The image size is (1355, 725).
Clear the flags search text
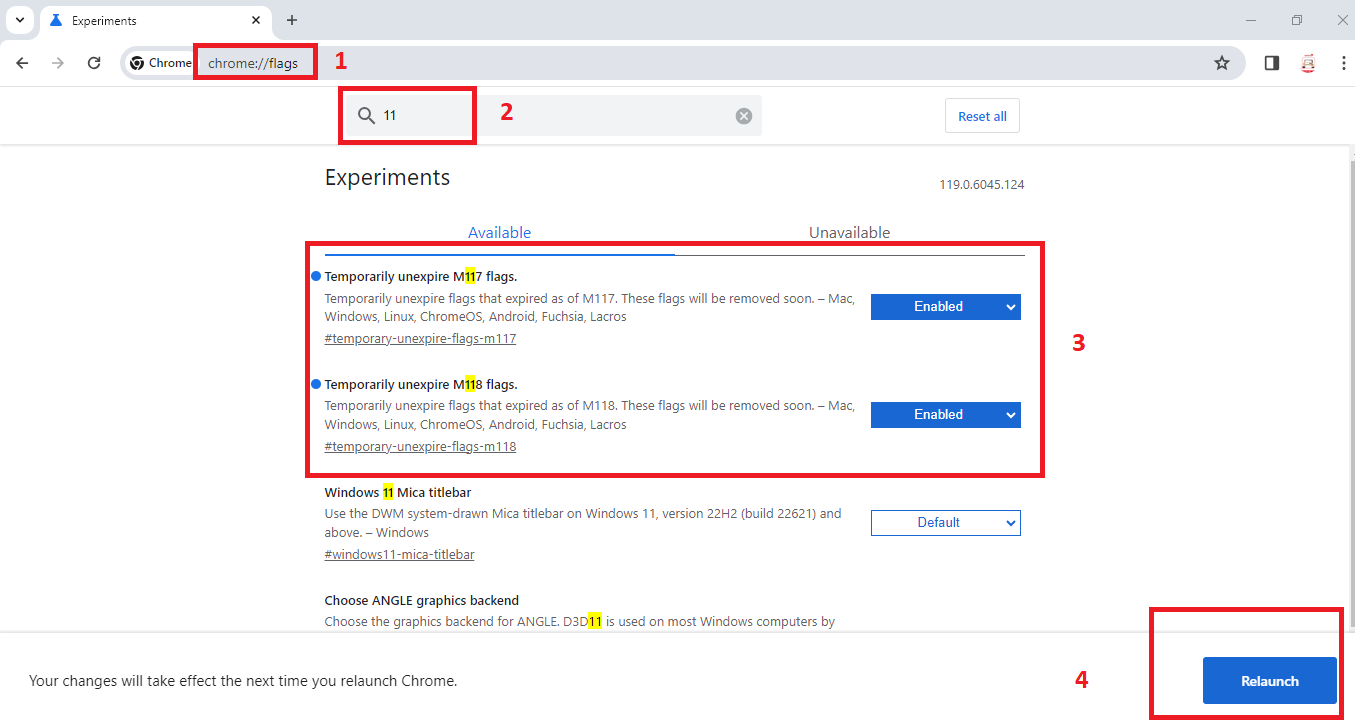744,116
